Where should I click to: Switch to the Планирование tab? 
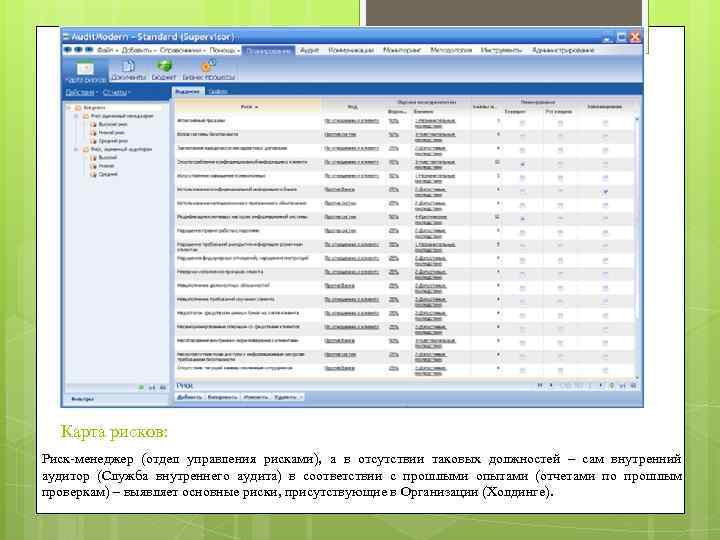click(269, 51)
